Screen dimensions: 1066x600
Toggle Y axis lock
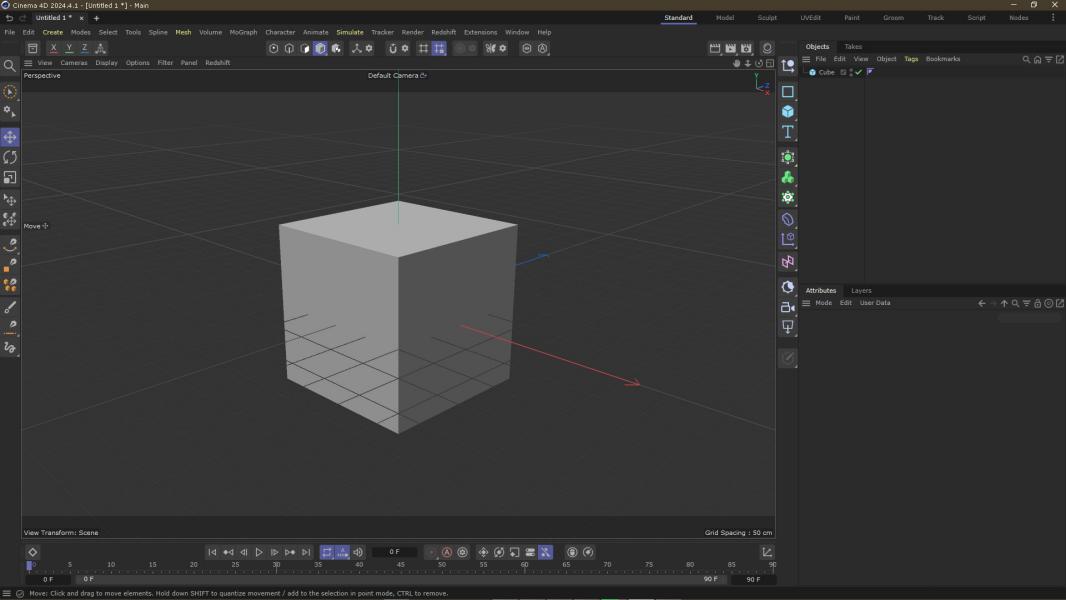[69, 48]
